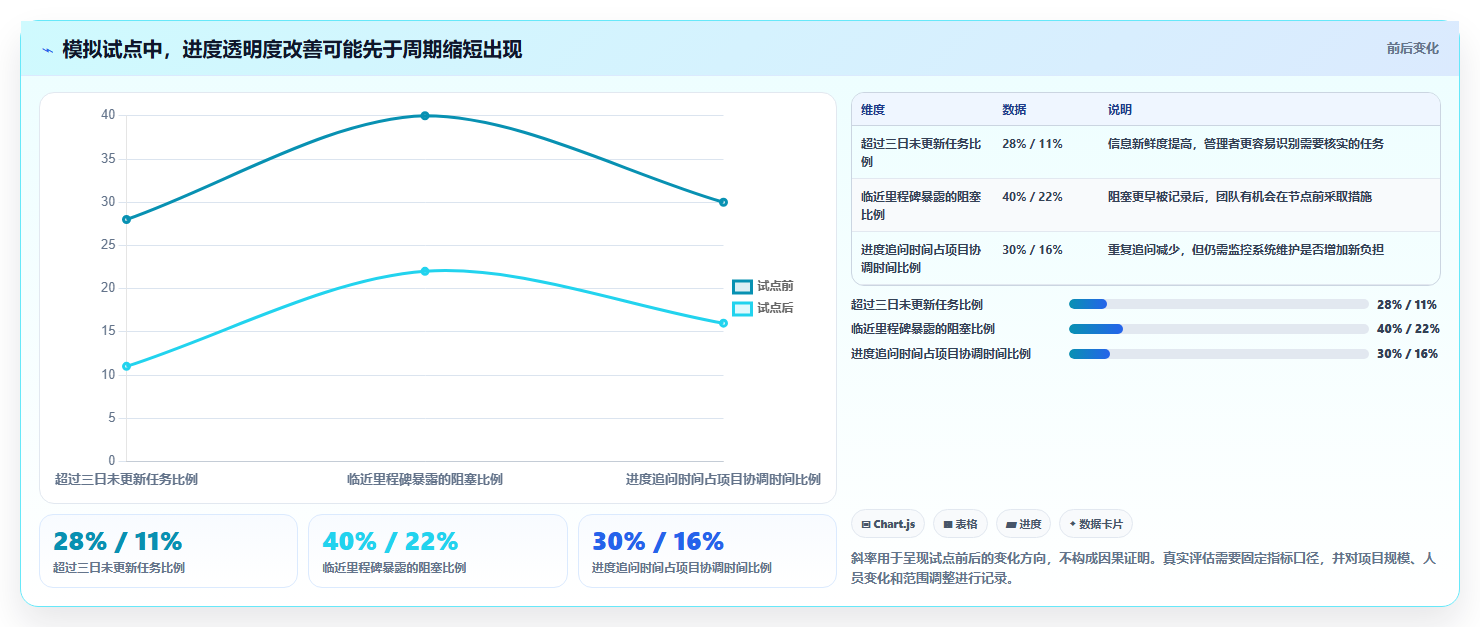The image size is (1480, 627).
Task: Click the 40% / 22% label beside the progress bar
Action: pos(1407,329)
